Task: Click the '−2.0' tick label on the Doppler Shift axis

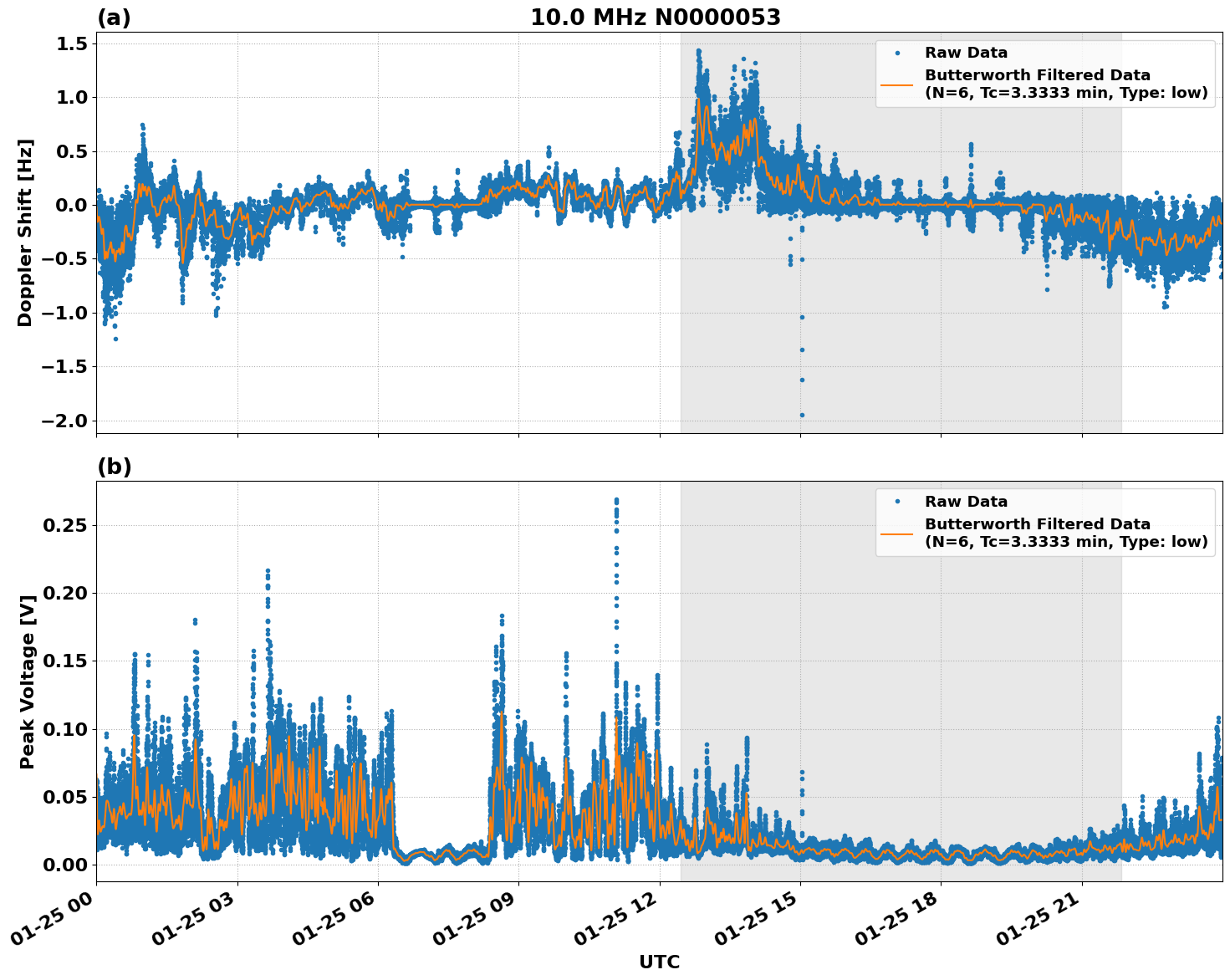Action: (x=64, y=420)
